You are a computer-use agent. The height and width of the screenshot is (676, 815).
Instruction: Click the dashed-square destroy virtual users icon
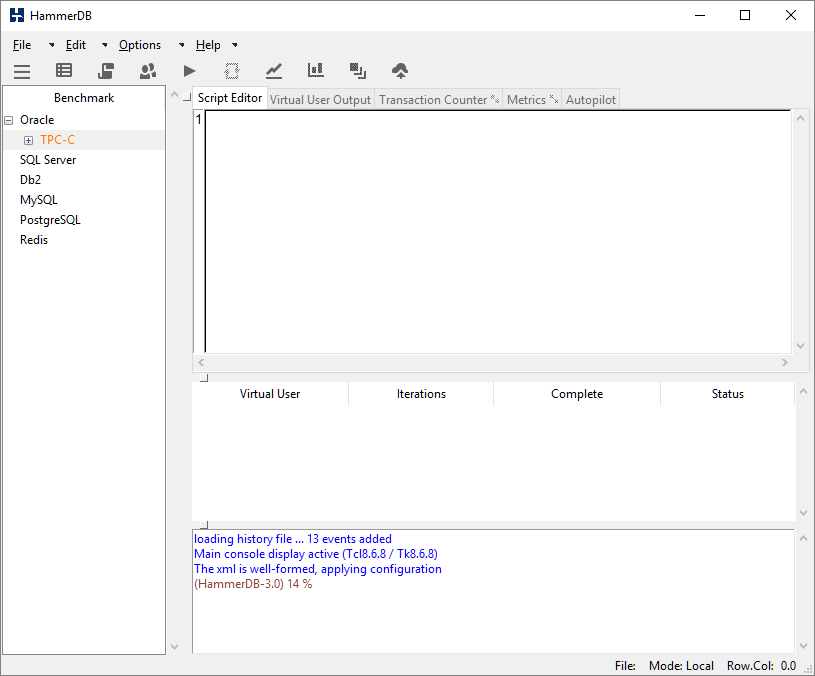[232, 71]
